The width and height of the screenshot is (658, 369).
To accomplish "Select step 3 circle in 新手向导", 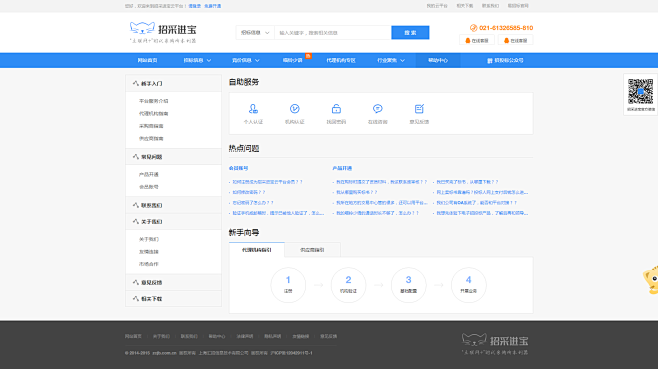I will tap(408, 285).
